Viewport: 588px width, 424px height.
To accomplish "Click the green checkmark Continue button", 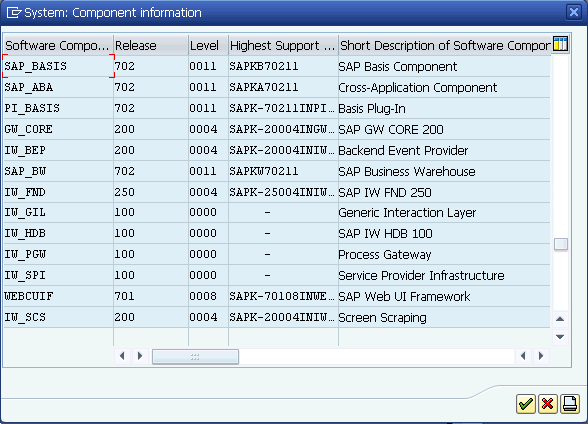I will click(x=525, y=404).
